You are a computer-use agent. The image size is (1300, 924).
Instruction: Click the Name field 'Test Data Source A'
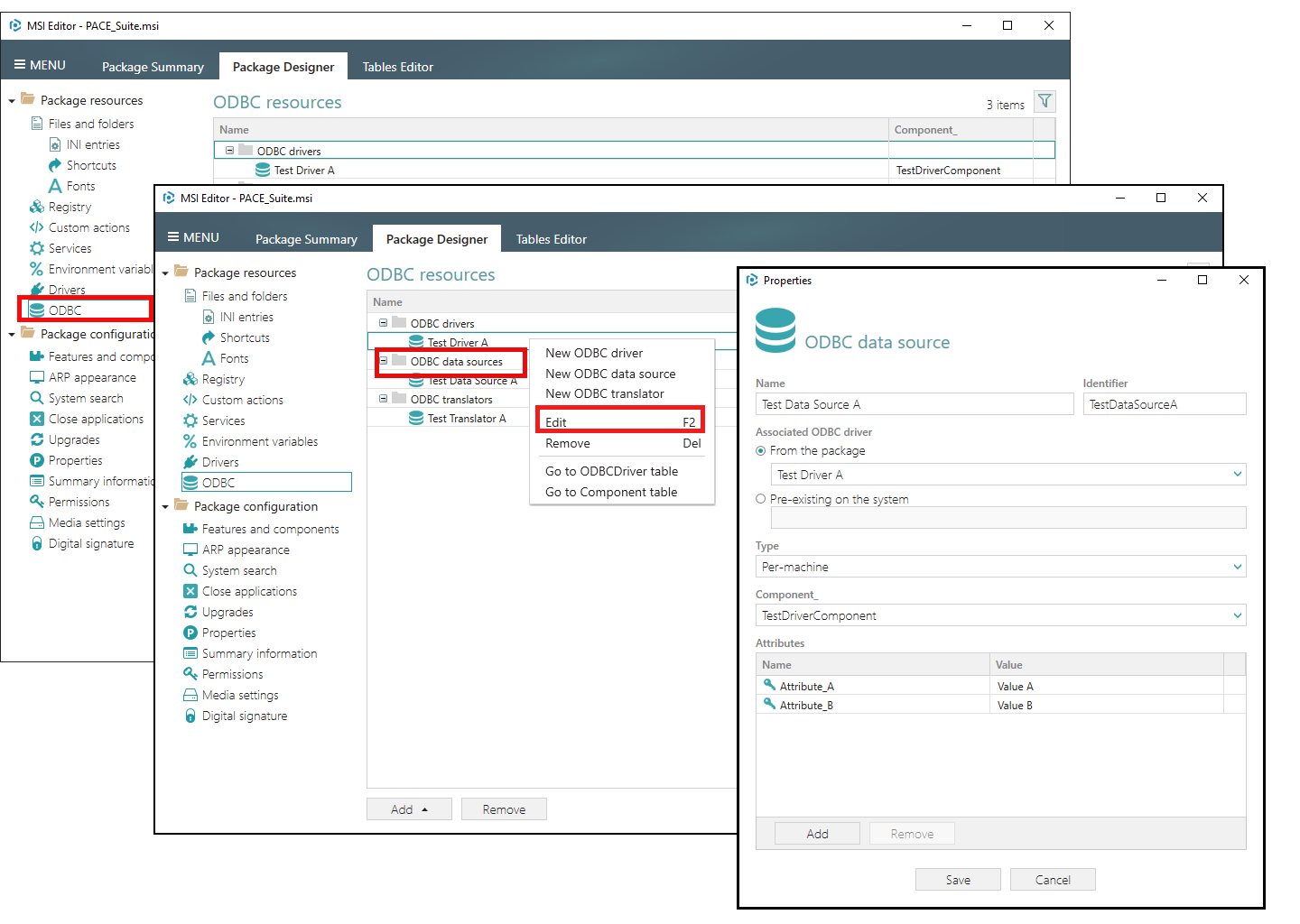tap(915, 404)
